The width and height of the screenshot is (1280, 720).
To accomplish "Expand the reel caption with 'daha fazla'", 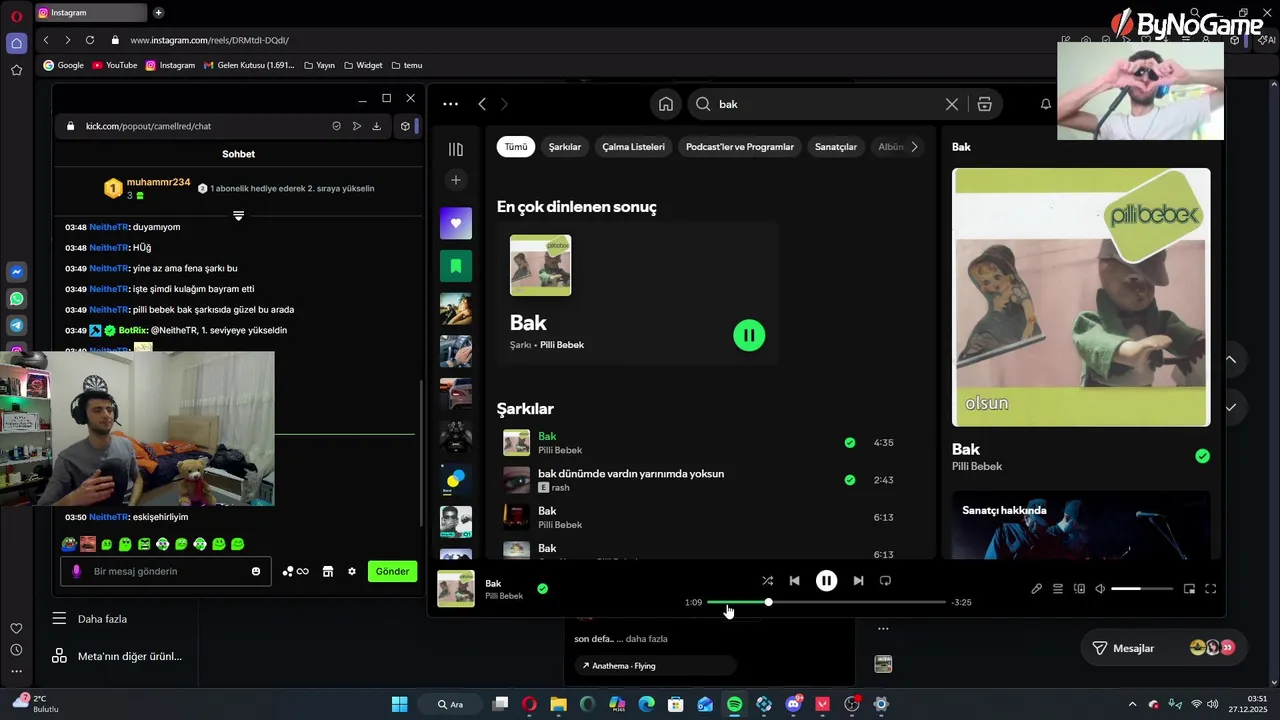I will [x=646, y=639].
